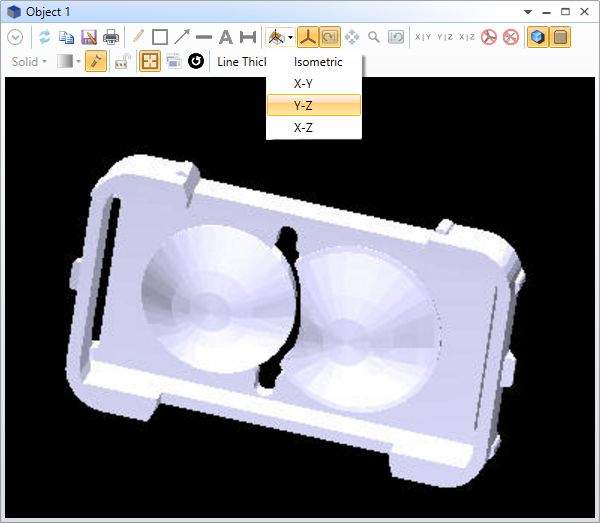Choose Isometric from the view menu
Image resolution: width=600 pixels, height=523 pixels.
pyautogui.click(x=314, y=62)
